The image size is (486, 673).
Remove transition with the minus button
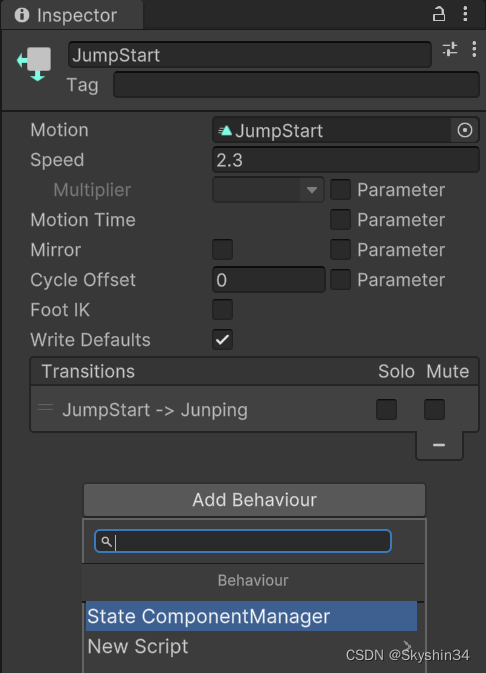(x=439, y=445)
